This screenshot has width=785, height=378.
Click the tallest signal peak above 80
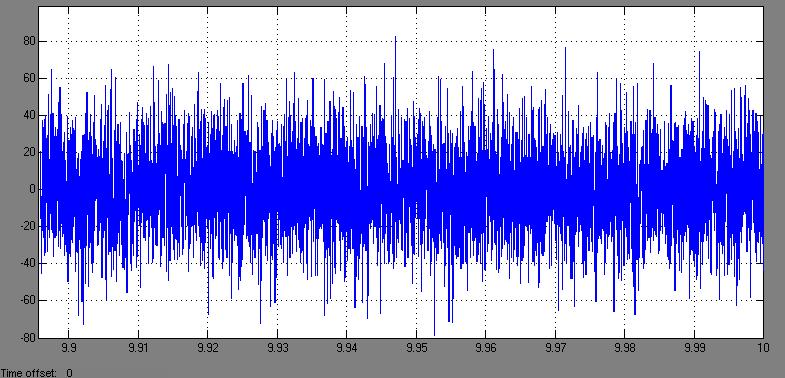395,37
